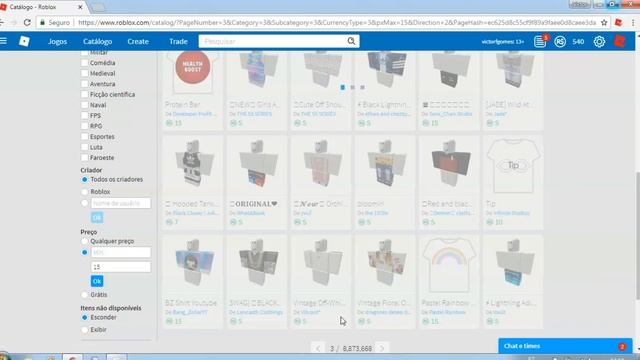Click the red Roblox icon beside settings

tap(620, 41)
